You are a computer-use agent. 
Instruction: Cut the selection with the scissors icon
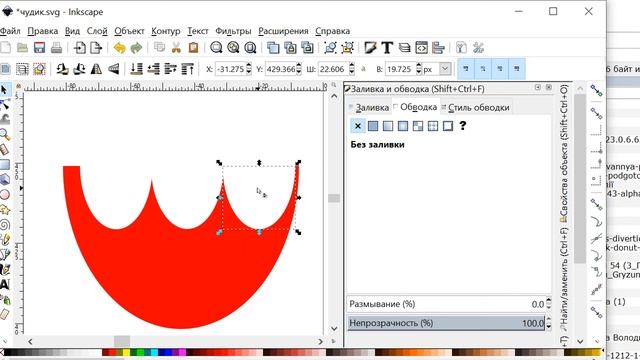tap(176, 48)
